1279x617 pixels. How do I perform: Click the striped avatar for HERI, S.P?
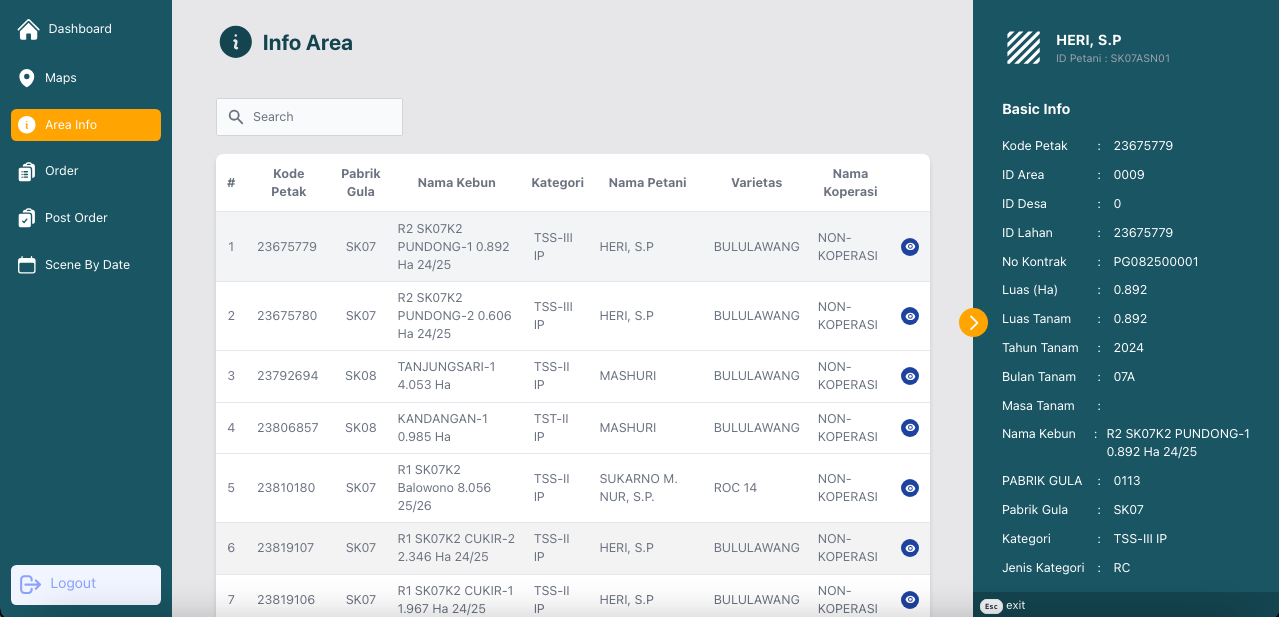pos(1023,48)
